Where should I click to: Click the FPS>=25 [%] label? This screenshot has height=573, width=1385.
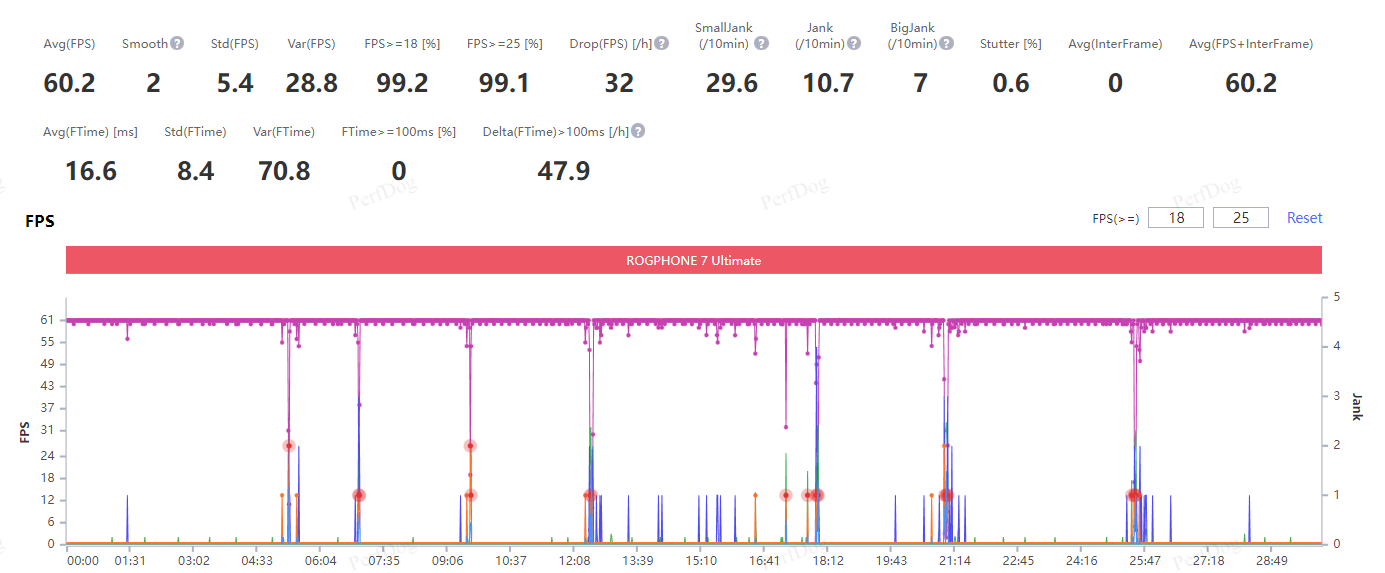[505, 44]
